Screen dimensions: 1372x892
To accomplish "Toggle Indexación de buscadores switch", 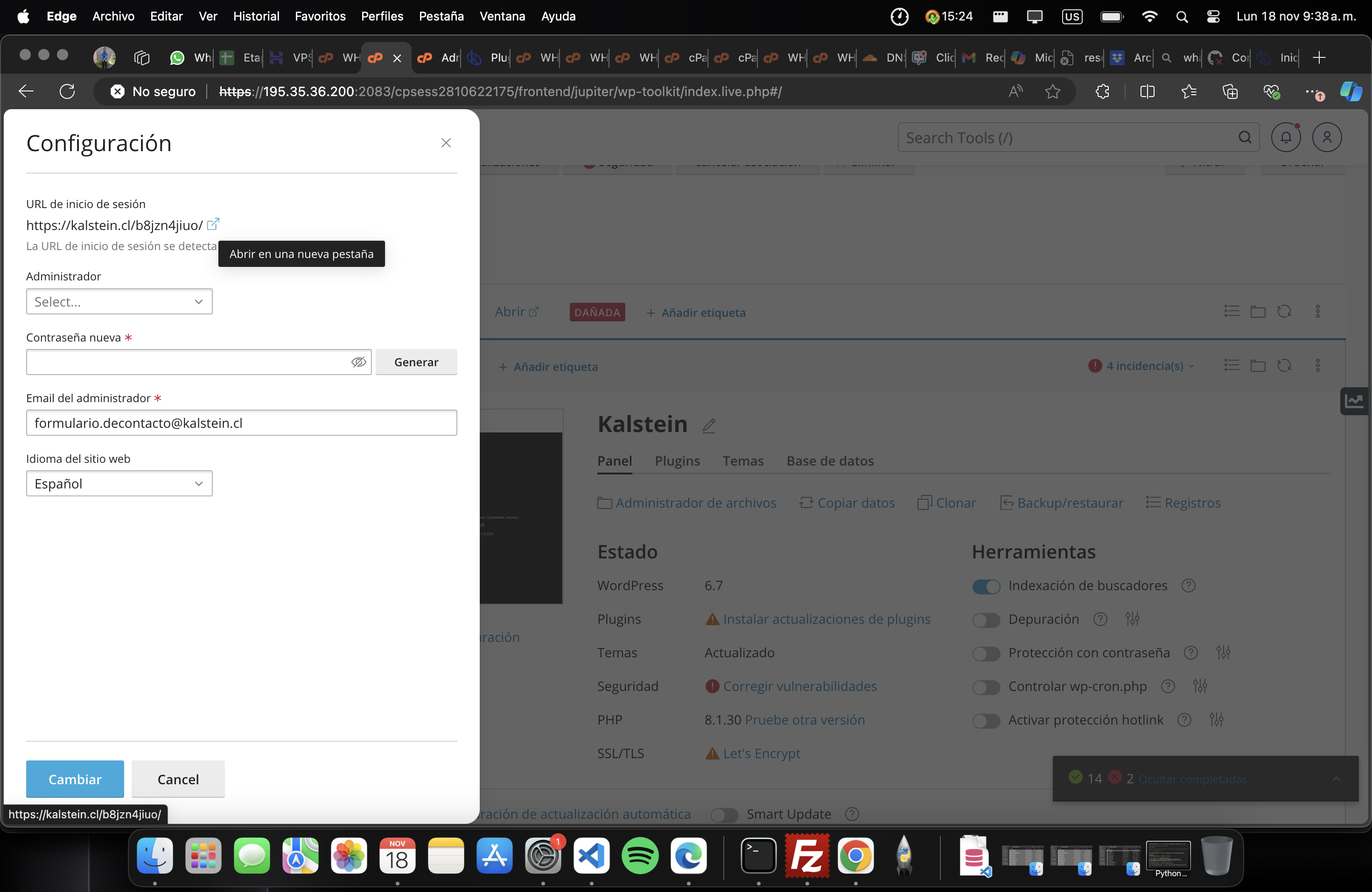I will [987, 586].
